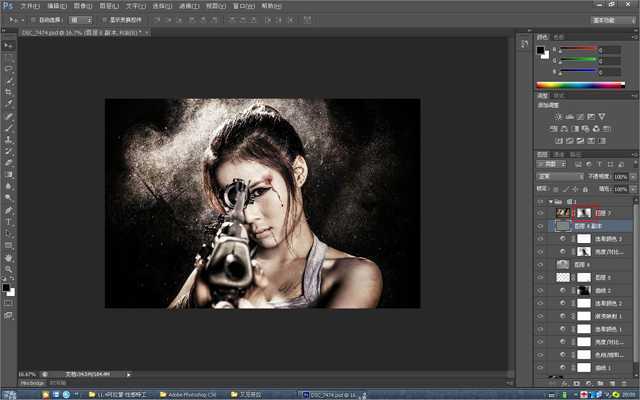640x400 pixels.
Task: Open the status bar info arrow menu
Action: 129,374
